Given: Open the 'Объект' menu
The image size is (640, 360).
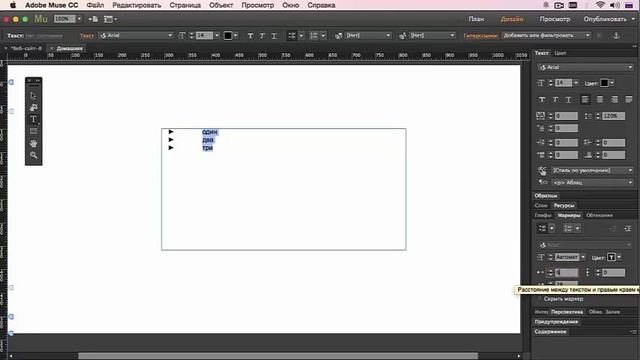Looking at the screenshot, I should coord(221,5).
